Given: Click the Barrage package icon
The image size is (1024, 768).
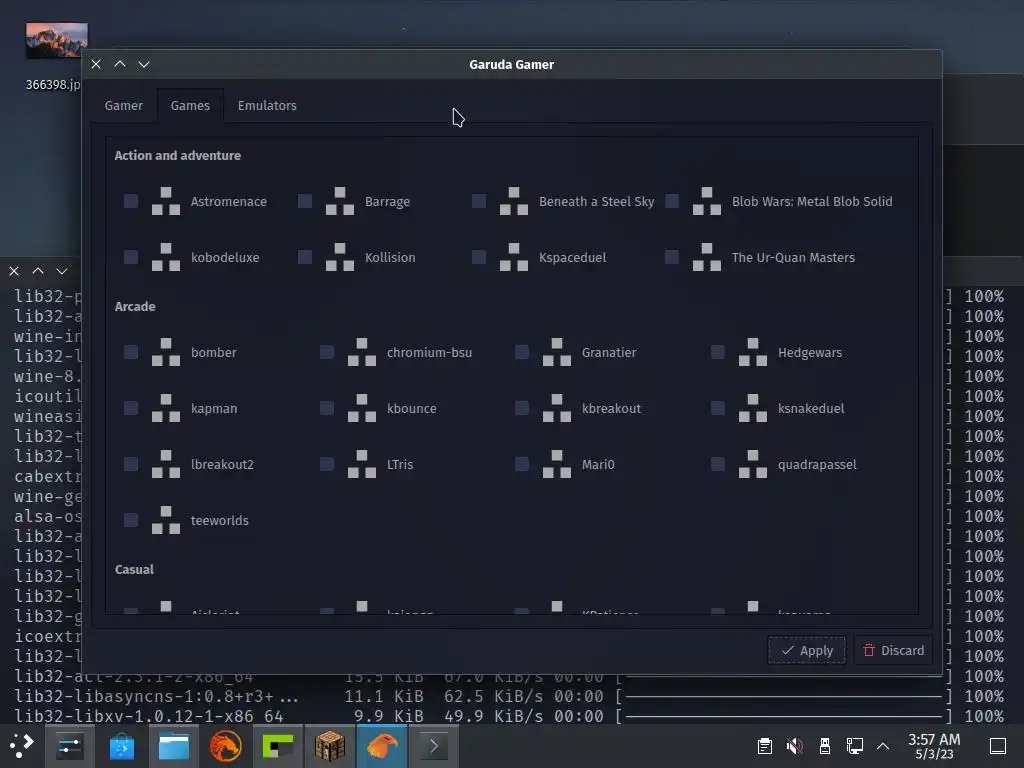Looking at the screenshot, I should tap(340, 201).
